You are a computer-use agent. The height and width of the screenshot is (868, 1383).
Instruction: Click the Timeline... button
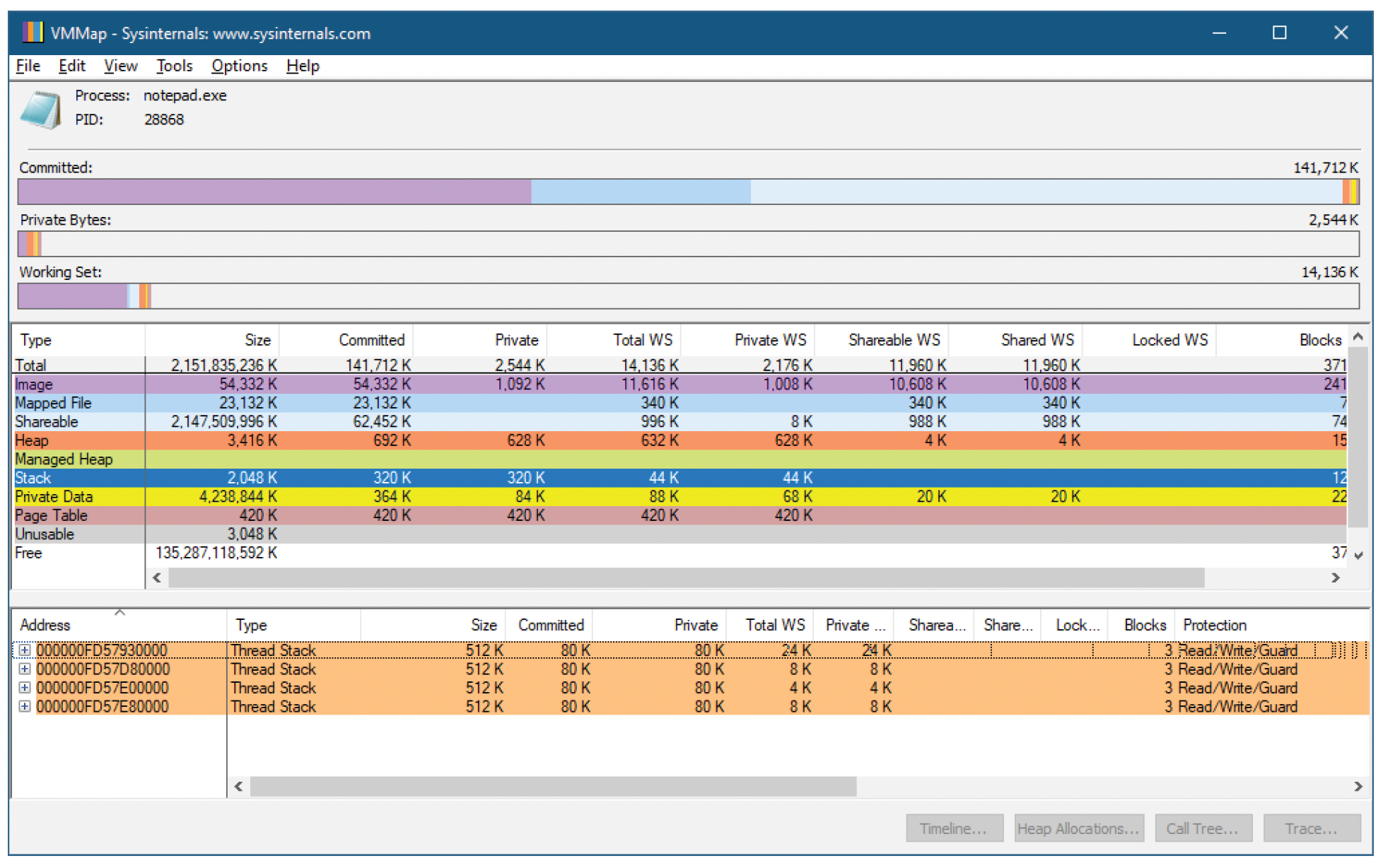[x=955, y=828]
